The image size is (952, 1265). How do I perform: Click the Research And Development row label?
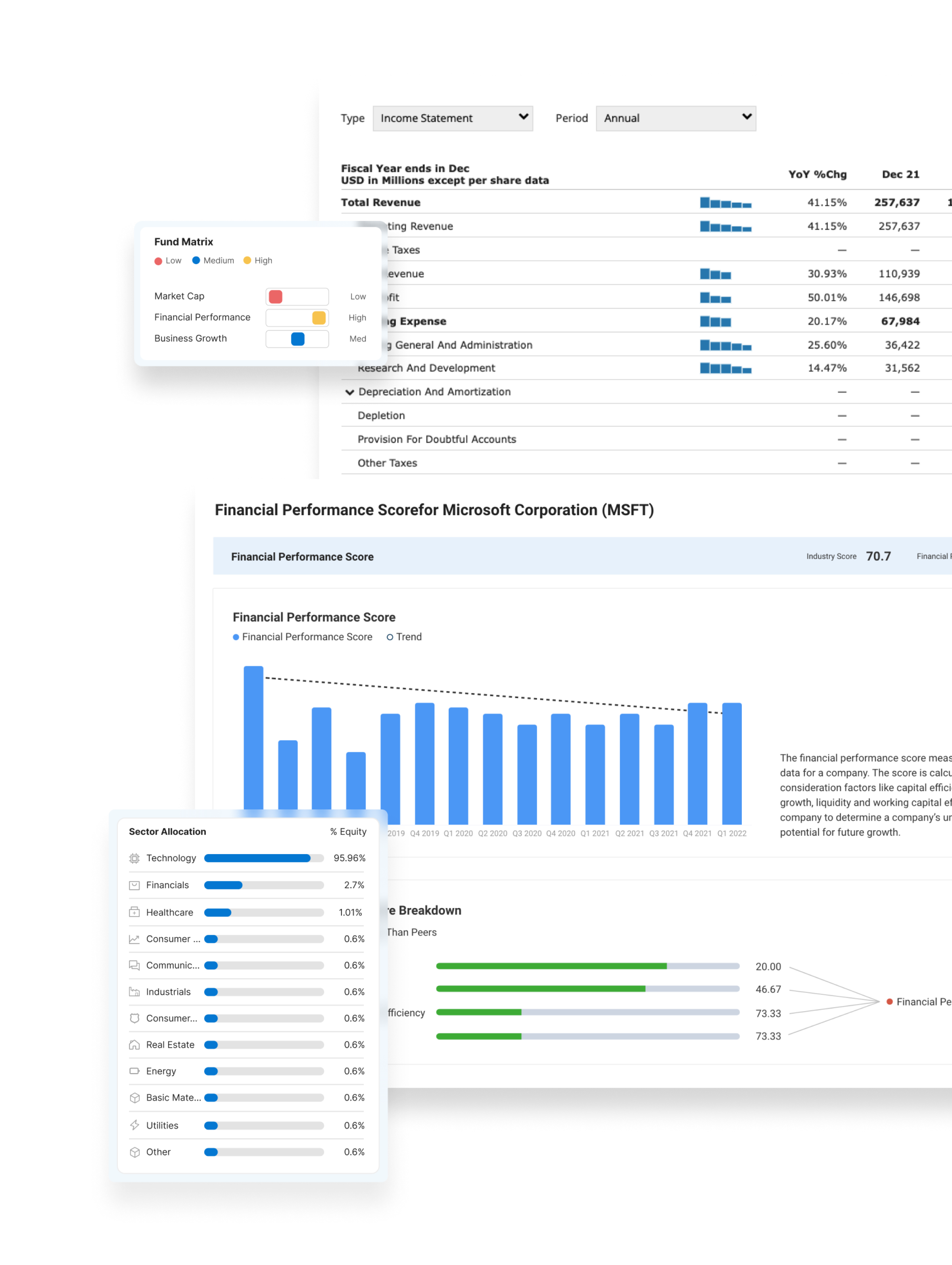[426, 368]
